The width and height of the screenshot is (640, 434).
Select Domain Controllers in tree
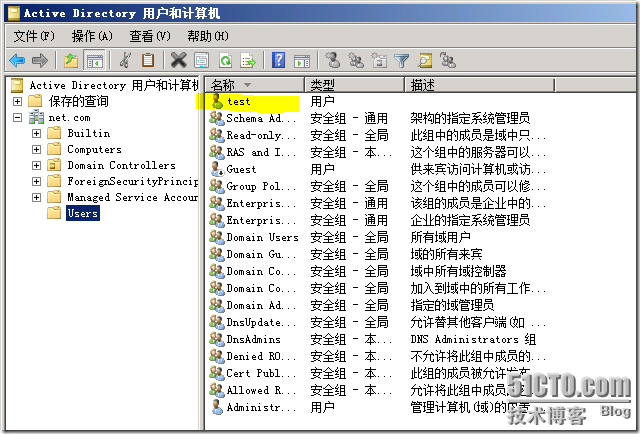click(x=121, y=165)
